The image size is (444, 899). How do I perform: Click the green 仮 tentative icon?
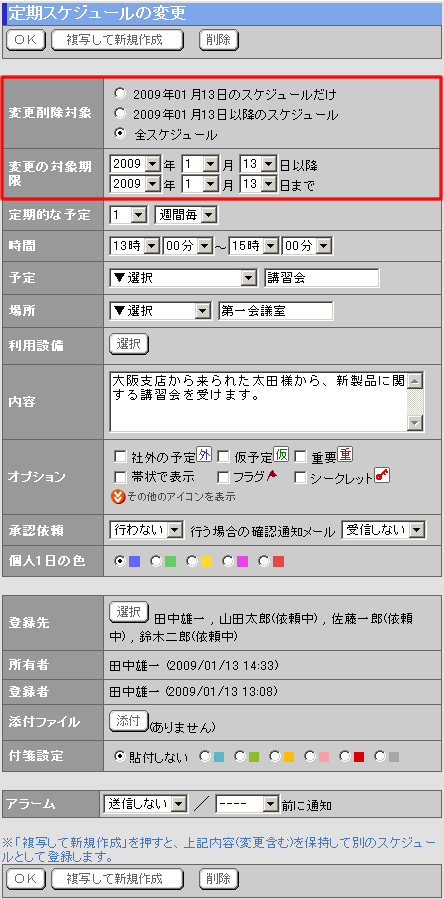click(281, 455)
